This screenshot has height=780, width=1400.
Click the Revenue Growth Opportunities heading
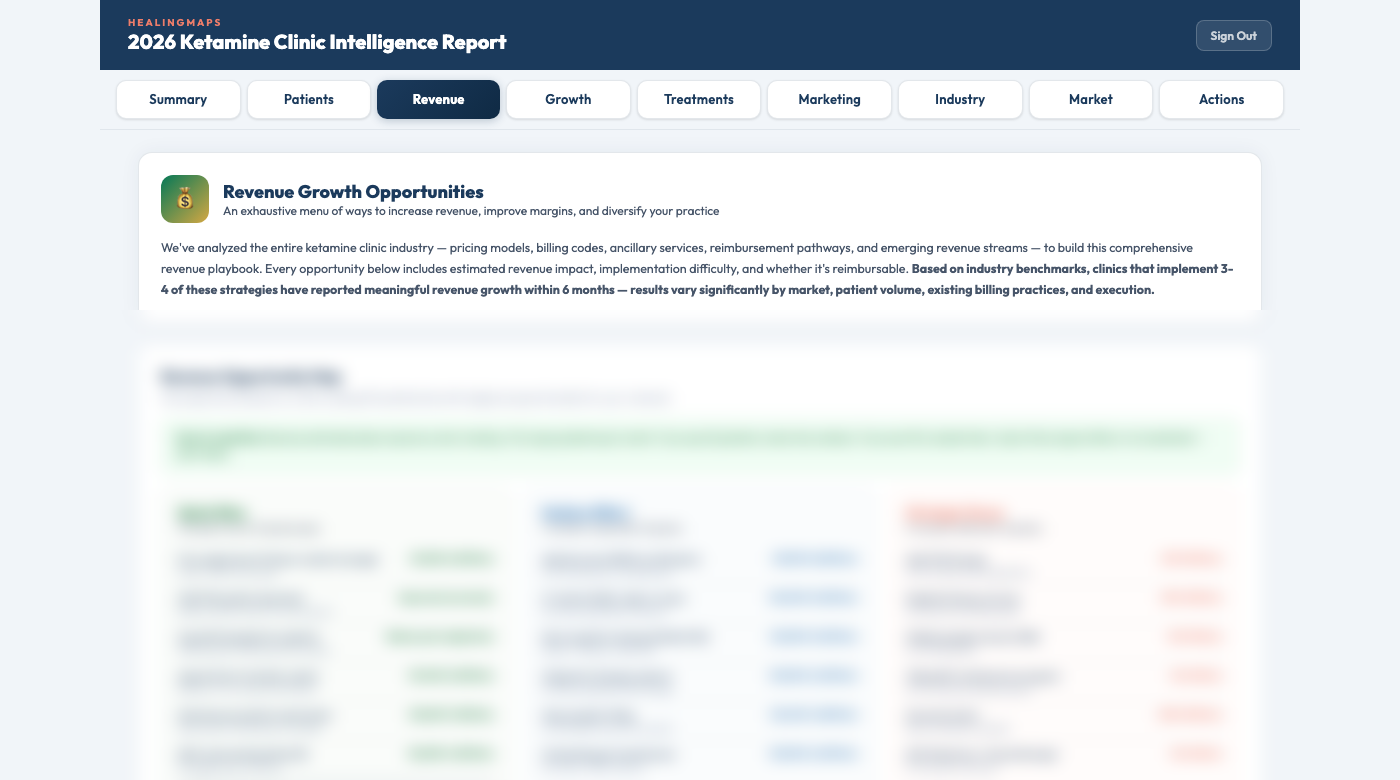(x=352, y=191)
